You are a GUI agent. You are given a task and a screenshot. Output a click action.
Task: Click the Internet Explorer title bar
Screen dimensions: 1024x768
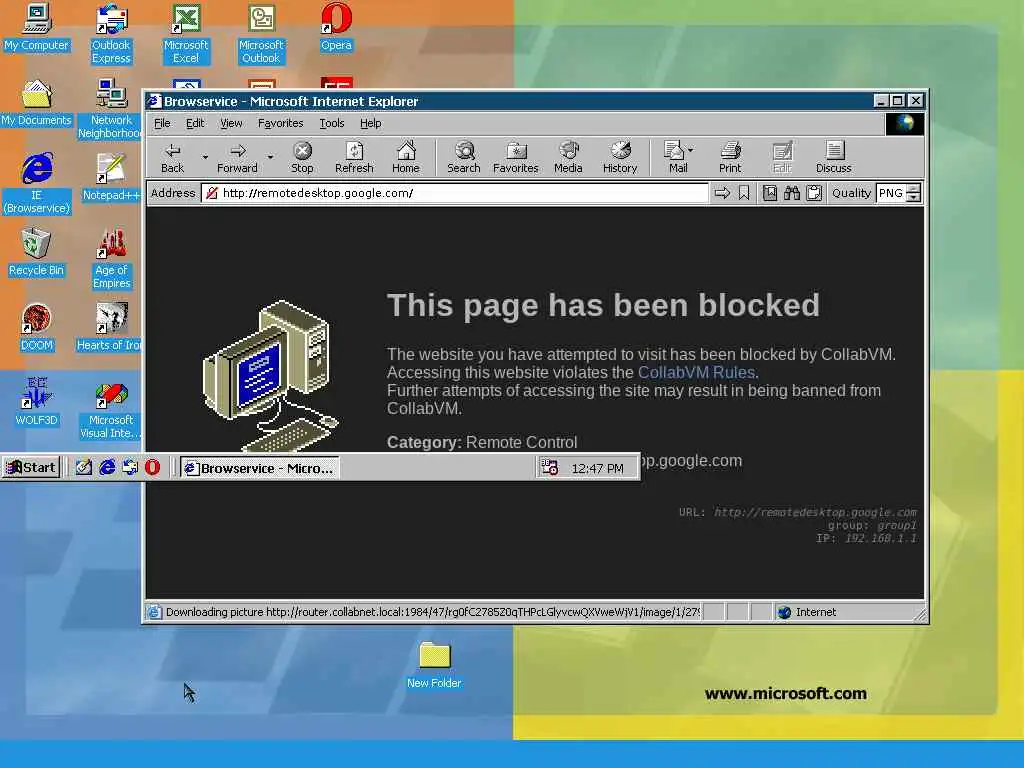pos(509,101)
